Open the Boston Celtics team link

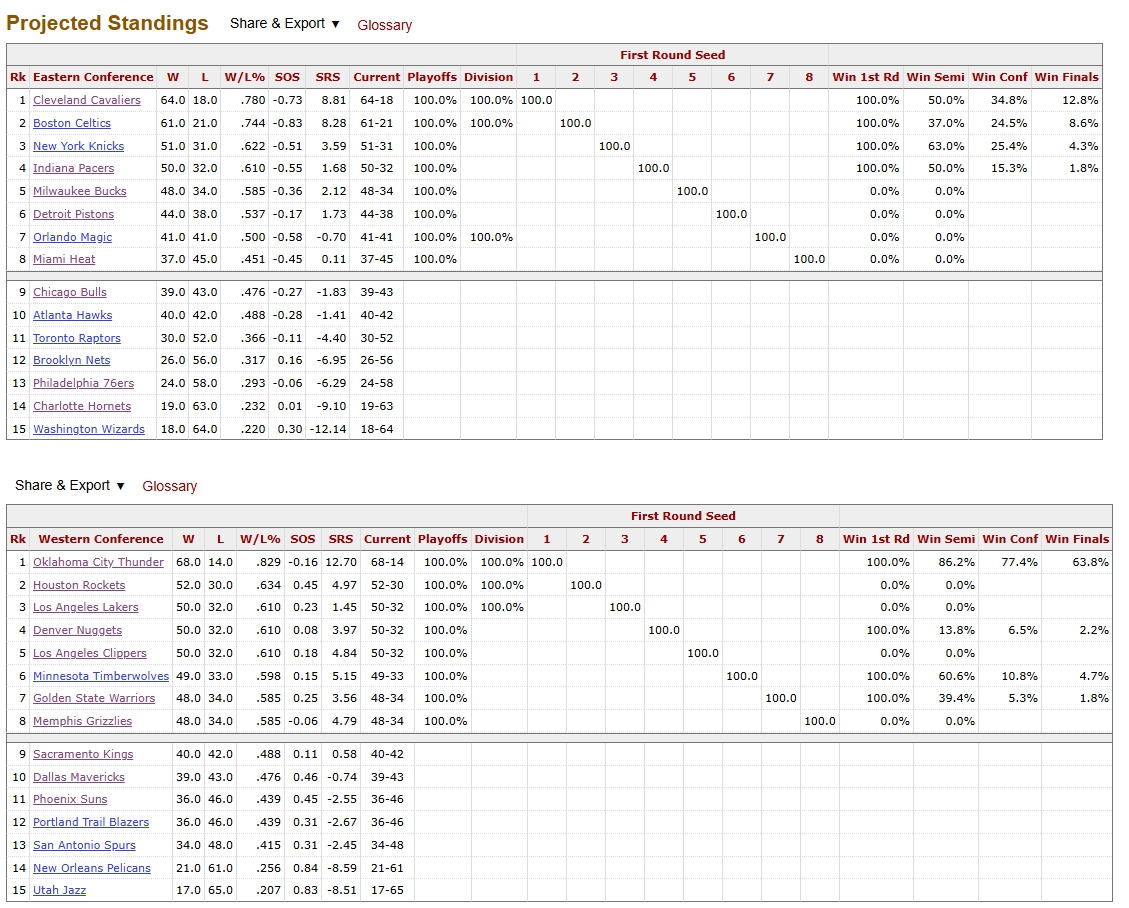[71, 123]
